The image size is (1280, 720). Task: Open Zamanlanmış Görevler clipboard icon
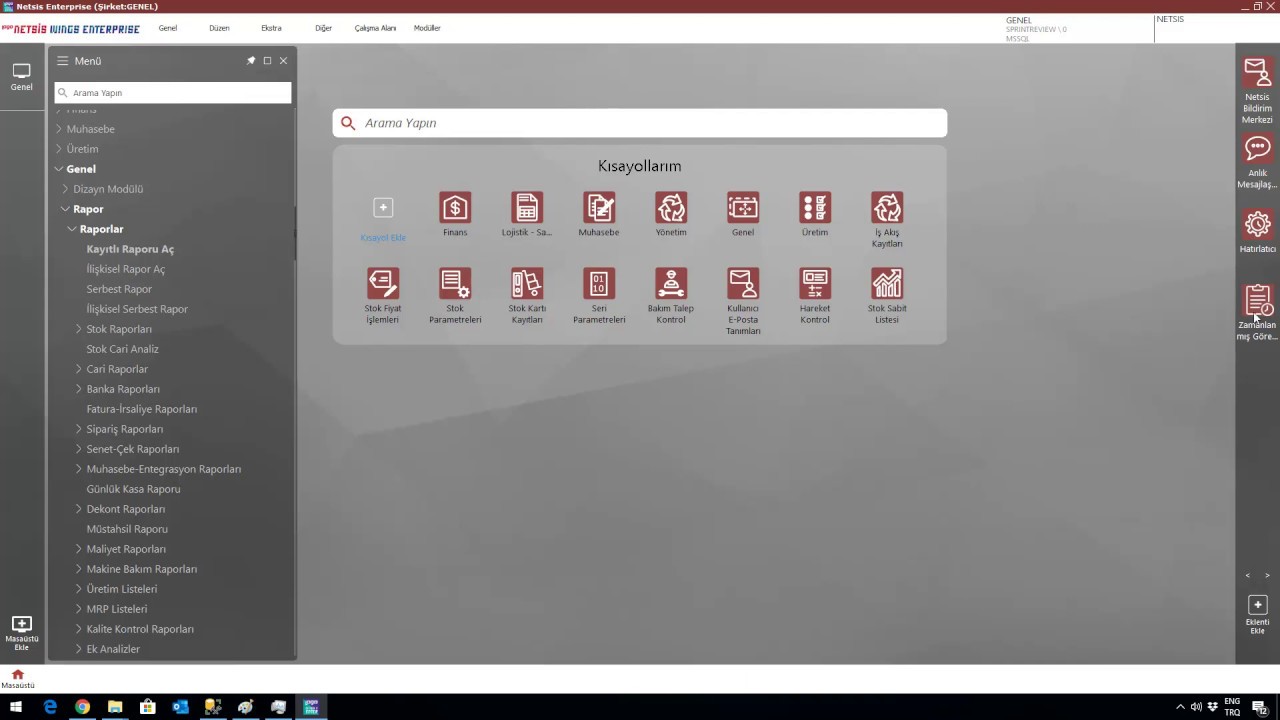click(1257, 301)
